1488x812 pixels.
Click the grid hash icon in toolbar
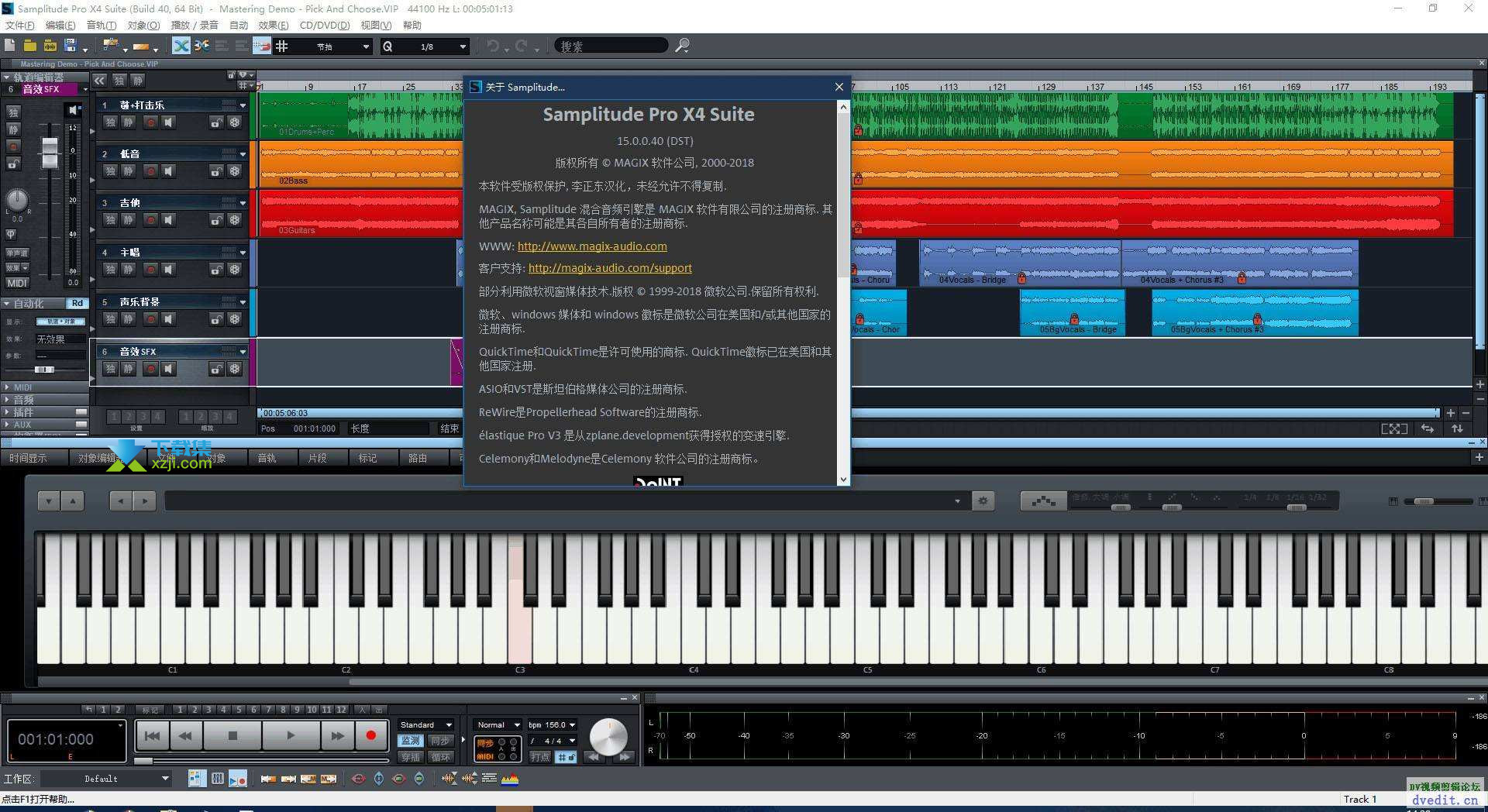282,46
